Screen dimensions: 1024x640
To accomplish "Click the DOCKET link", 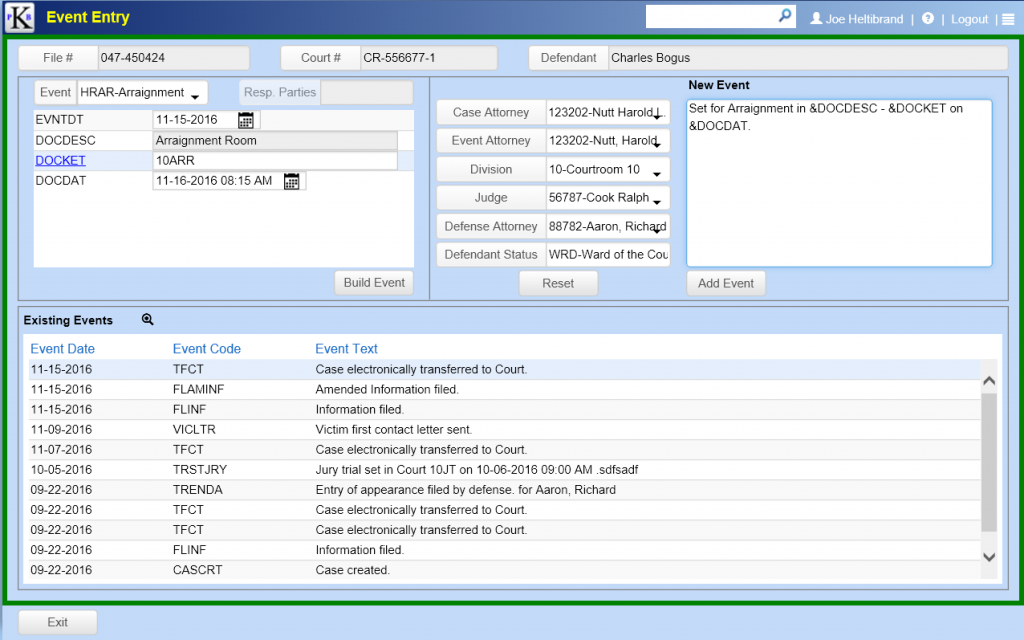I will coord(60,161).
